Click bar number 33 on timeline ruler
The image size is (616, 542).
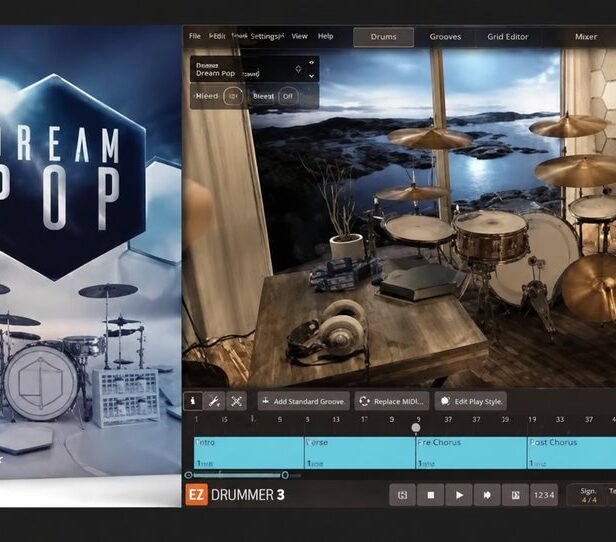click(x=560, y=419)
